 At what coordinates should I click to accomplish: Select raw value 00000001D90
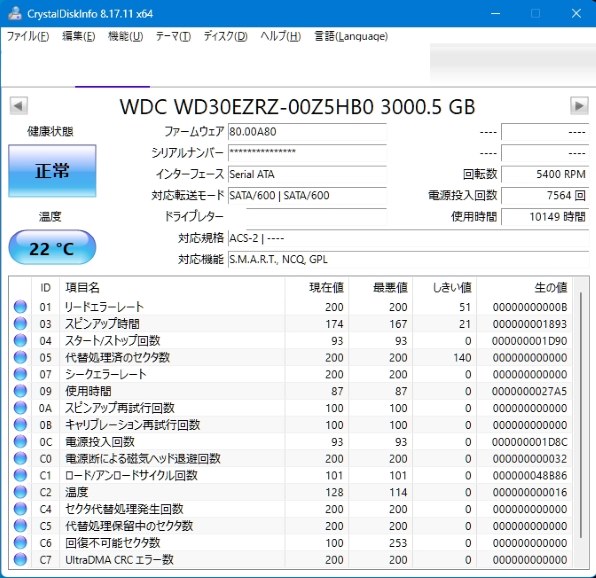click(529, 341)
